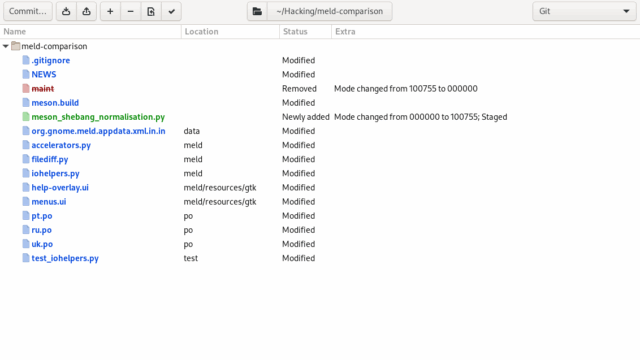Click the 'Newly added' status text
The height and width of the screenshot is (360, 640).
pyautogui.click(x=306, y=117)
